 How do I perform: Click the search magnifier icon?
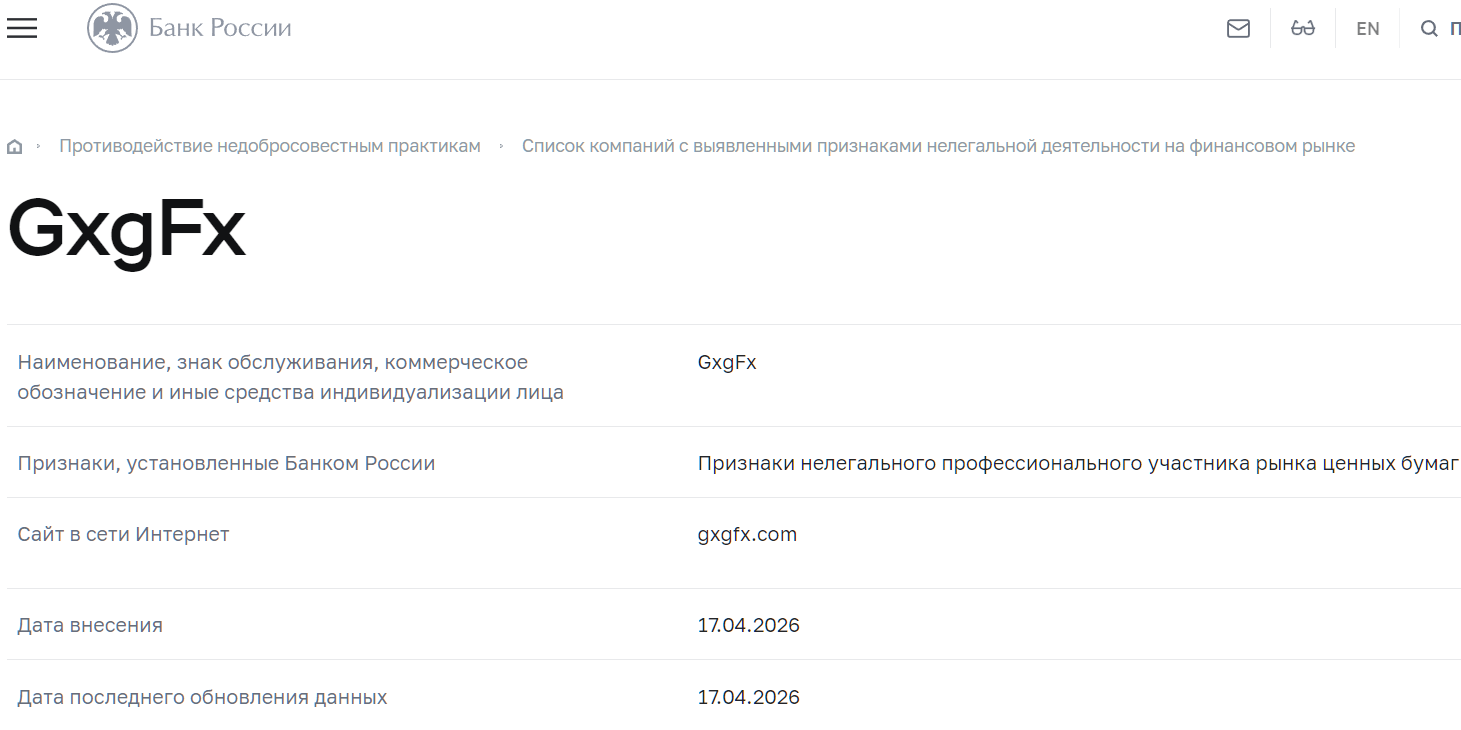pos(1429,28)
